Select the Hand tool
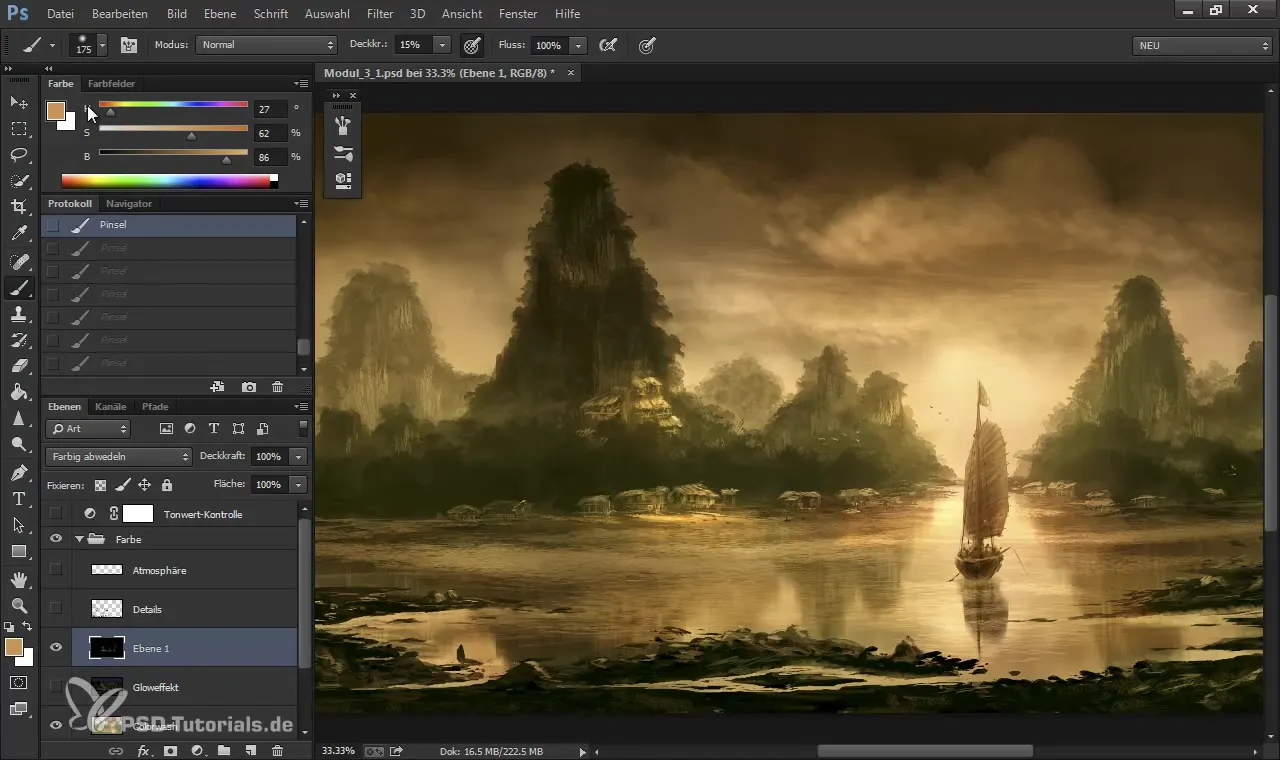The width and height of the screenshot is (1280, 760). point(18,579)
